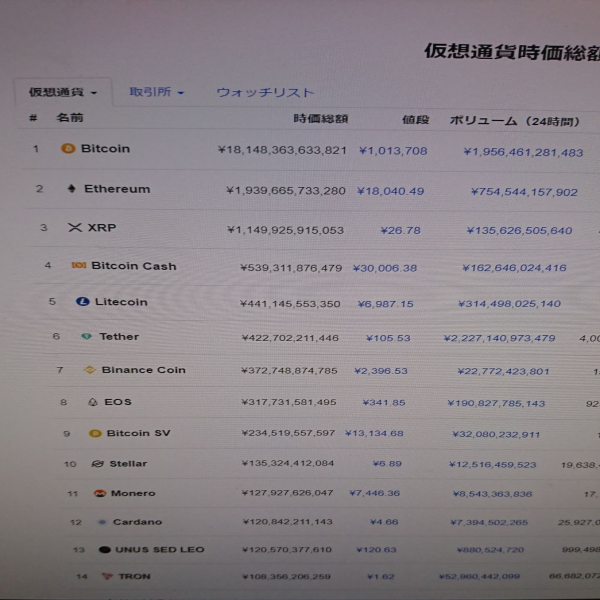Click the UNUS SED LEO icon
Viewport: 600px width, 600px height.
pos(104,550)
